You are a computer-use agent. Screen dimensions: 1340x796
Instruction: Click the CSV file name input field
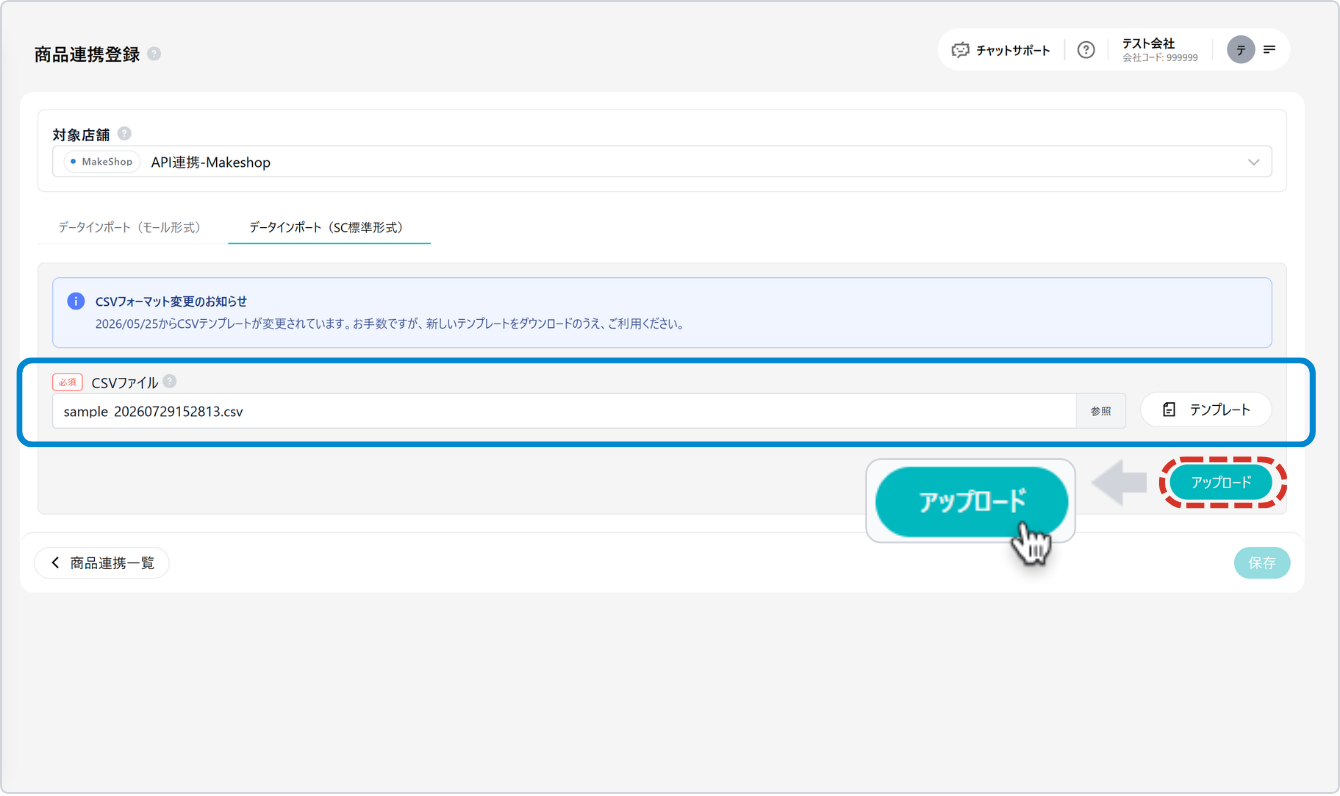[564, 411]
